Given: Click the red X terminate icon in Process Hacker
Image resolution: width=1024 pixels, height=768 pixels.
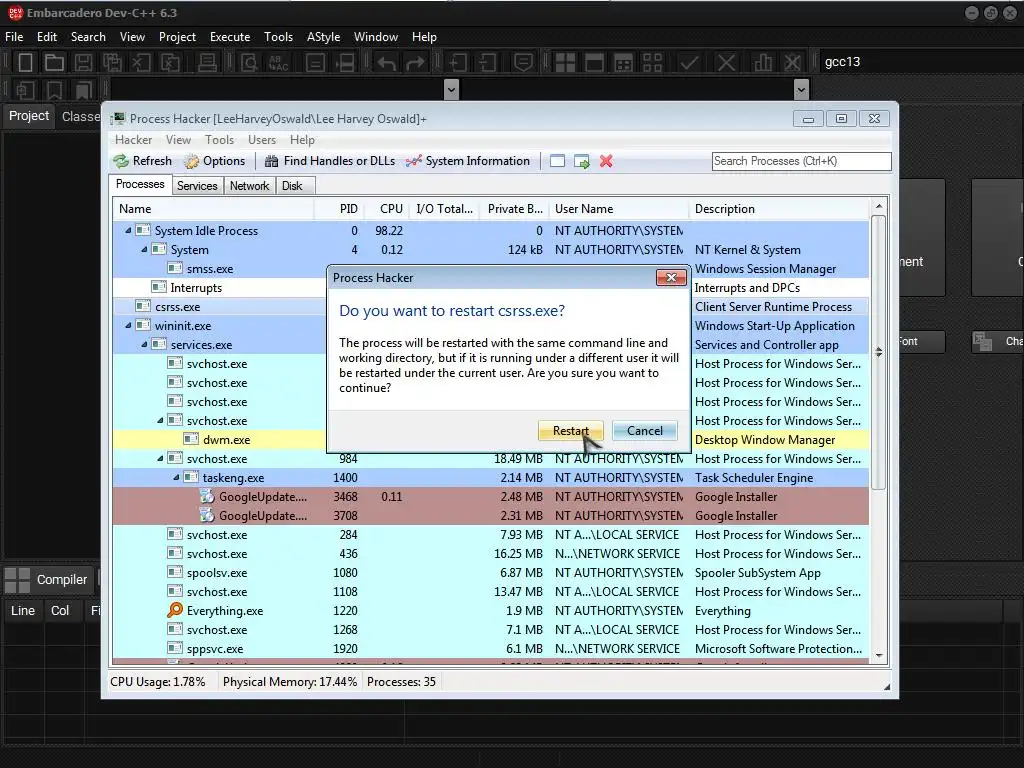Looking at the screenshot, I should [606, 161].
